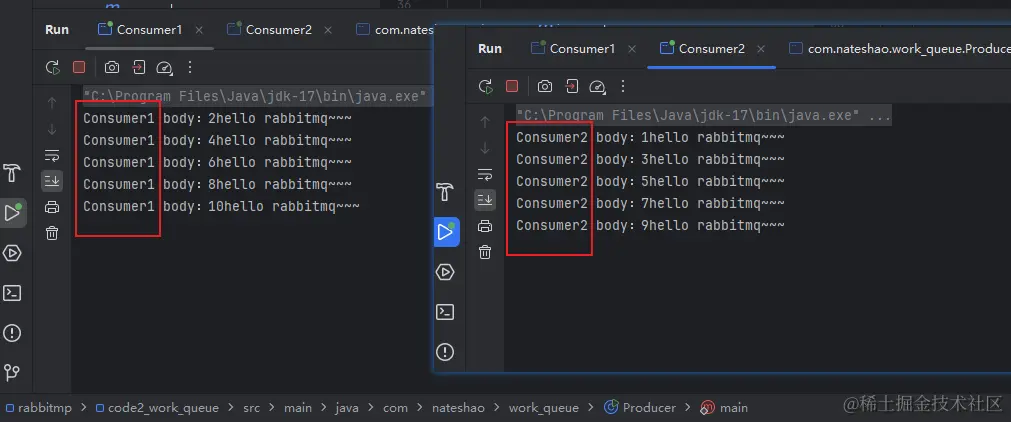Stop Consumer1 process in left panel
Screen dimensions: 1011x422
(79, 67)
